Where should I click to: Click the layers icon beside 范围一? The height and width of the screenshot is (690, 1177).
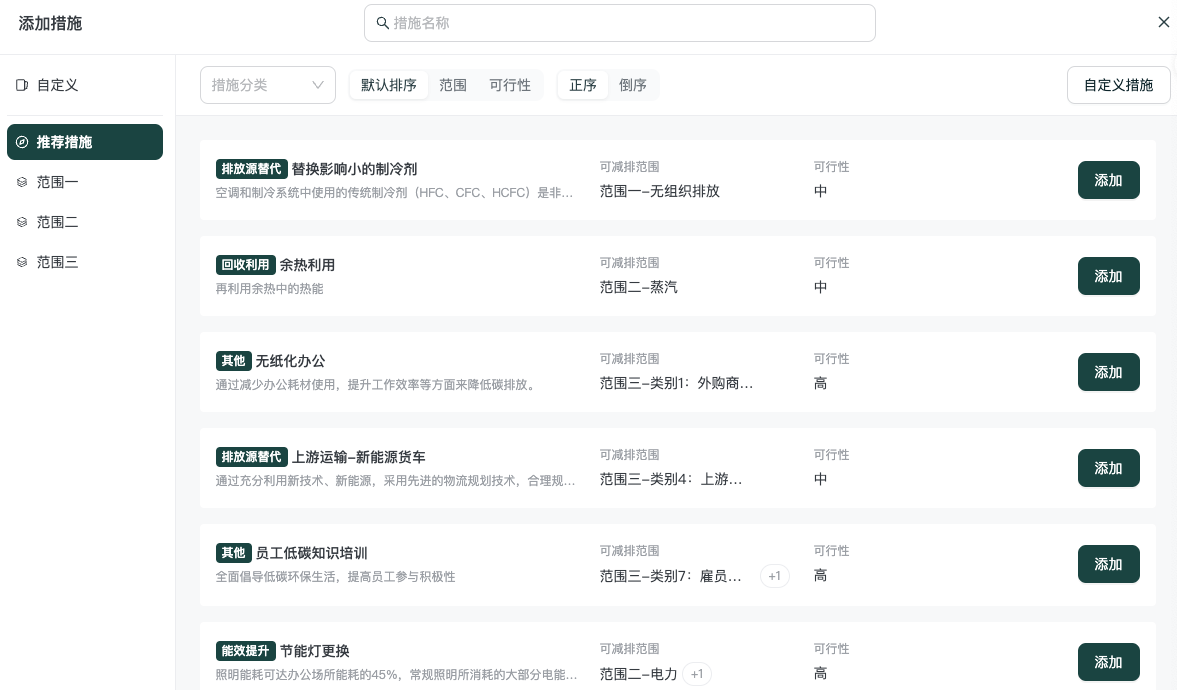point(22,182)
